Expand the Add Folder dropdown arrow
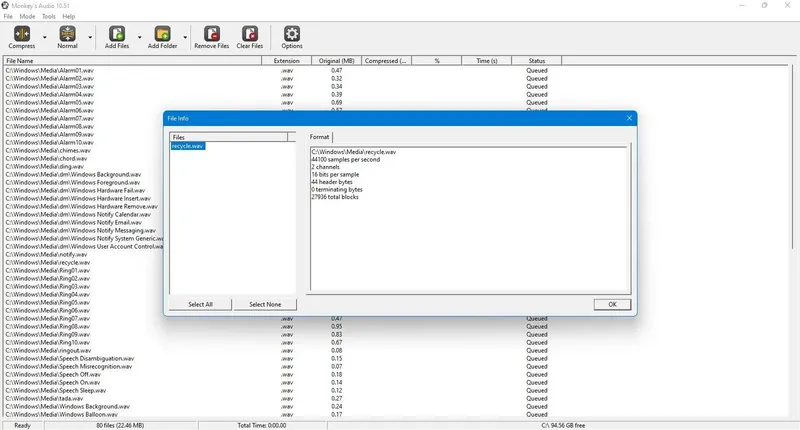 [185, 37]
